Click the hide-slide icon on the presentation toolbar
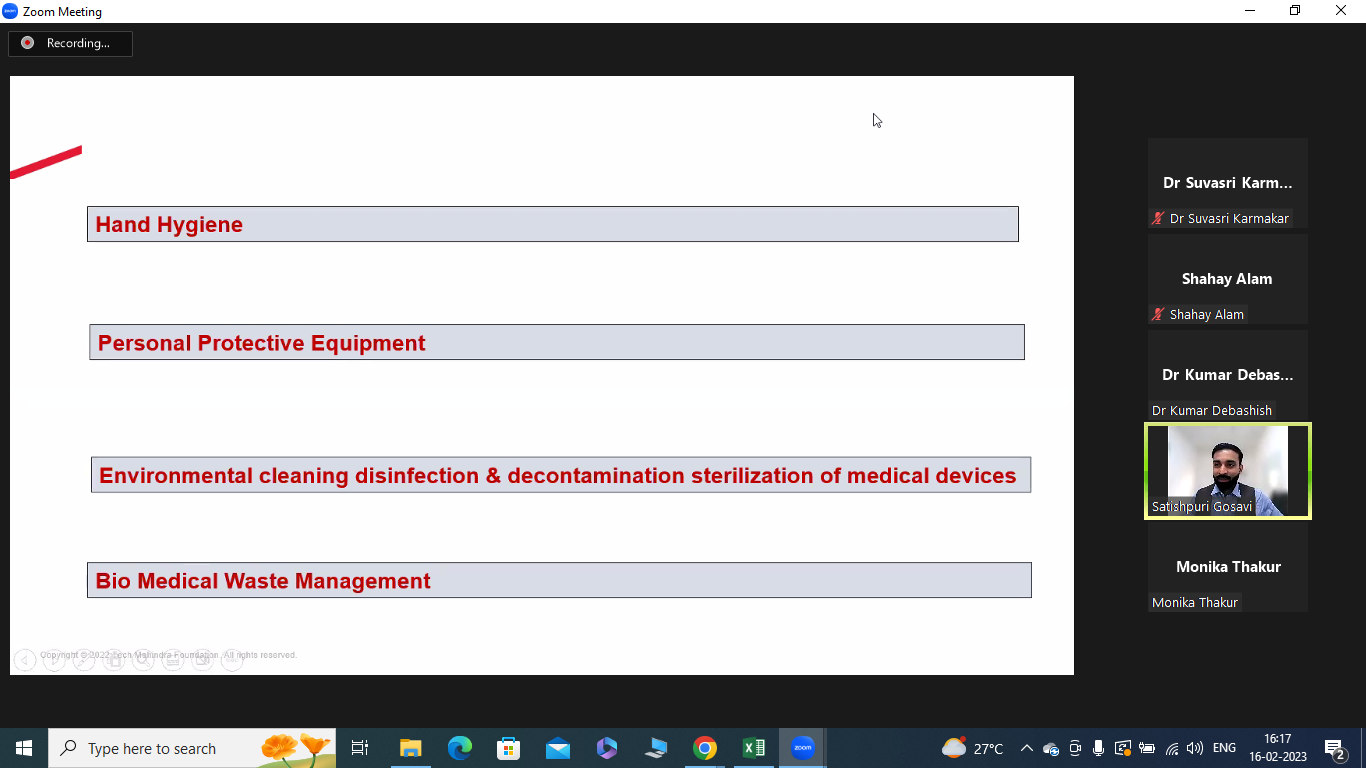 point(203,659)
